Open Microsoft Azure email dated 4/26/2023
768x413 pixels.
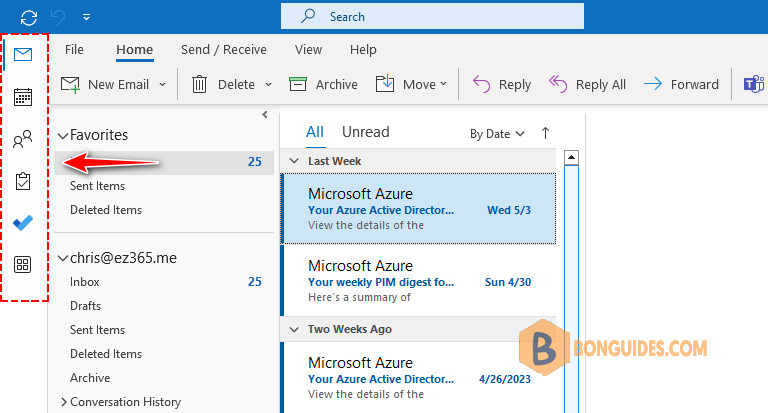[x=419, y=377]
